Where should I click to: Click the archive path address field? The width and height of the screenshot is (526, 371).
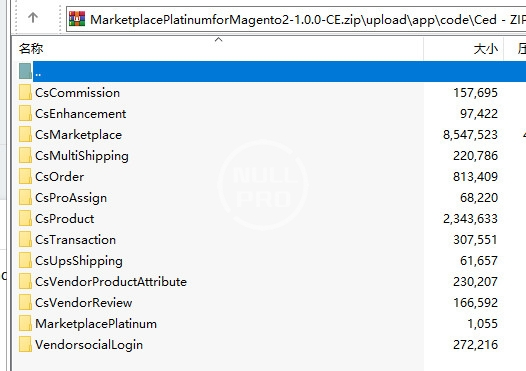pos(296,19)
